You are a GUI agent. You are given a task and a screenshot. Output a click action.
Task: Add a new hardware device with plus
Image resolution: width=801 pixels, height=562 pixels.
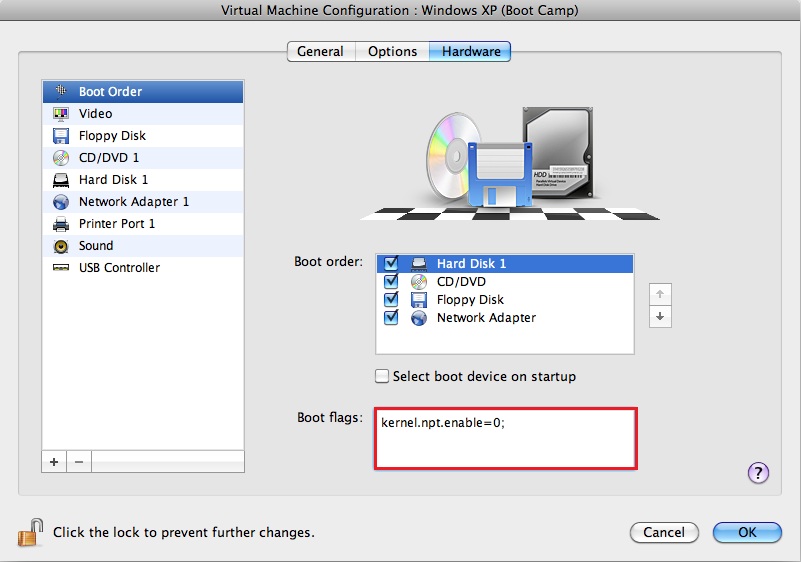(54, 462)
